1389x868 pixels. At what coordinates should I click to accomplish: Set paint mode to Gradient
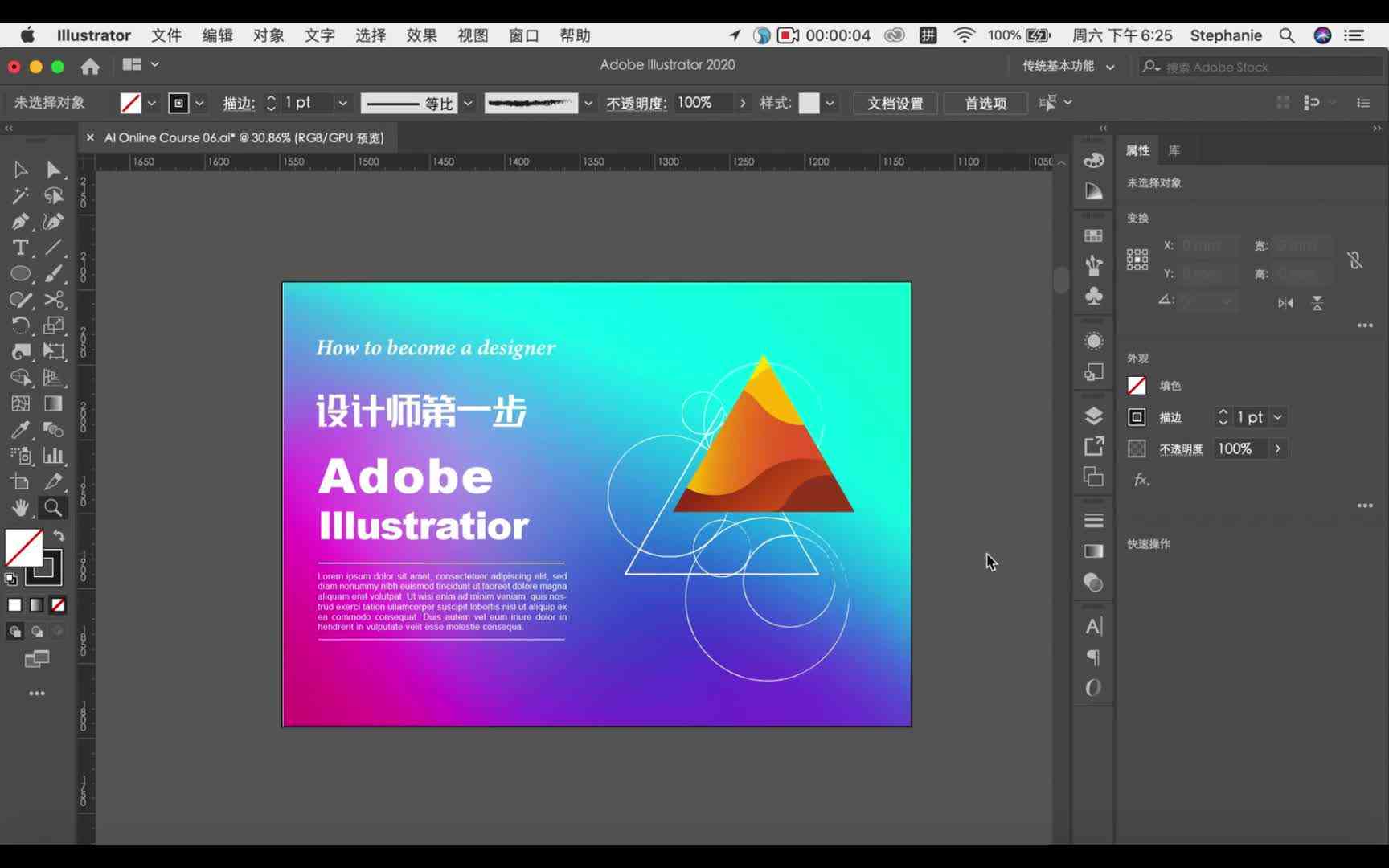(x=36, y=605)
